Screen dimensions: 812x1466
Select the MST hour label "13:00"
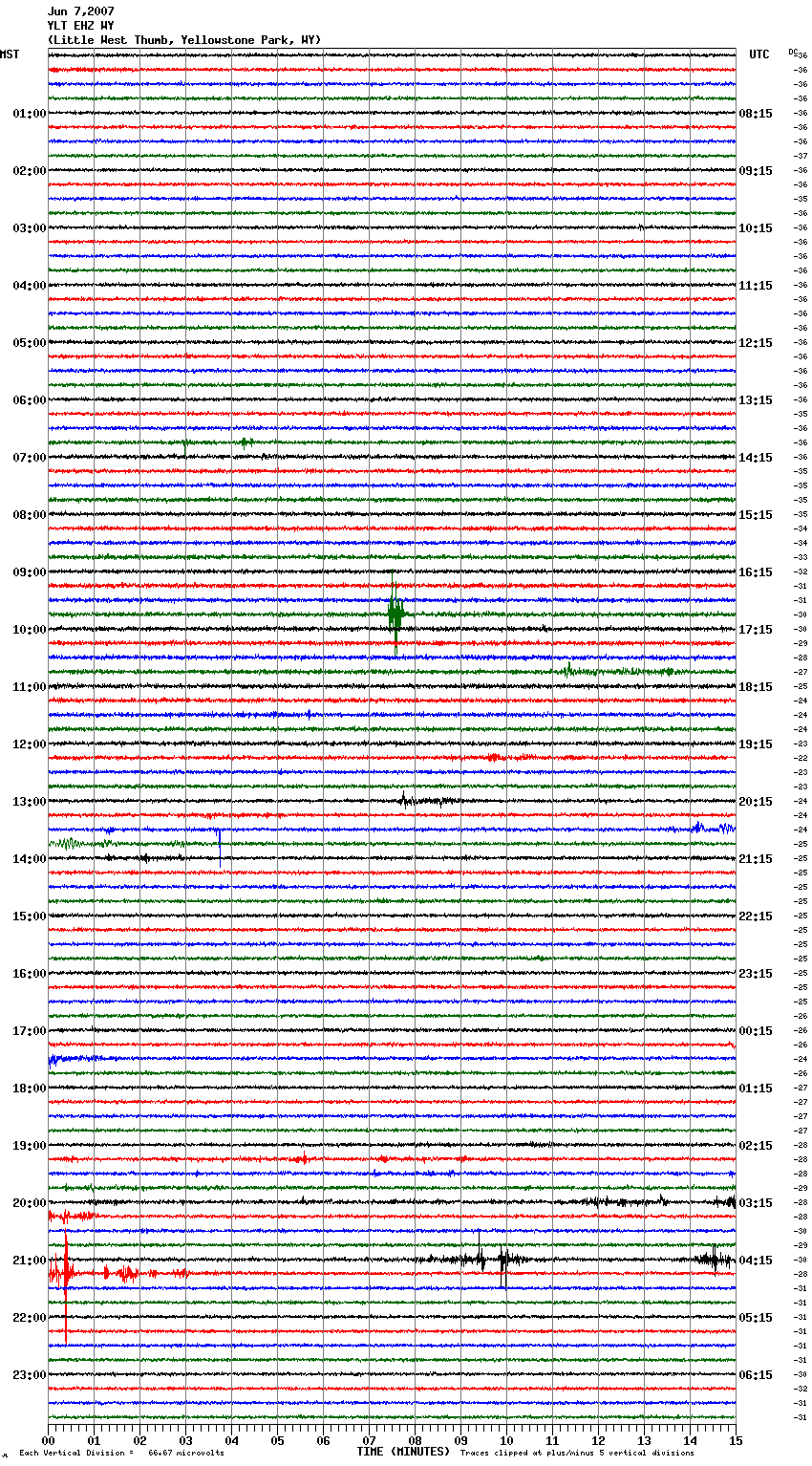[x=30, y=802]
